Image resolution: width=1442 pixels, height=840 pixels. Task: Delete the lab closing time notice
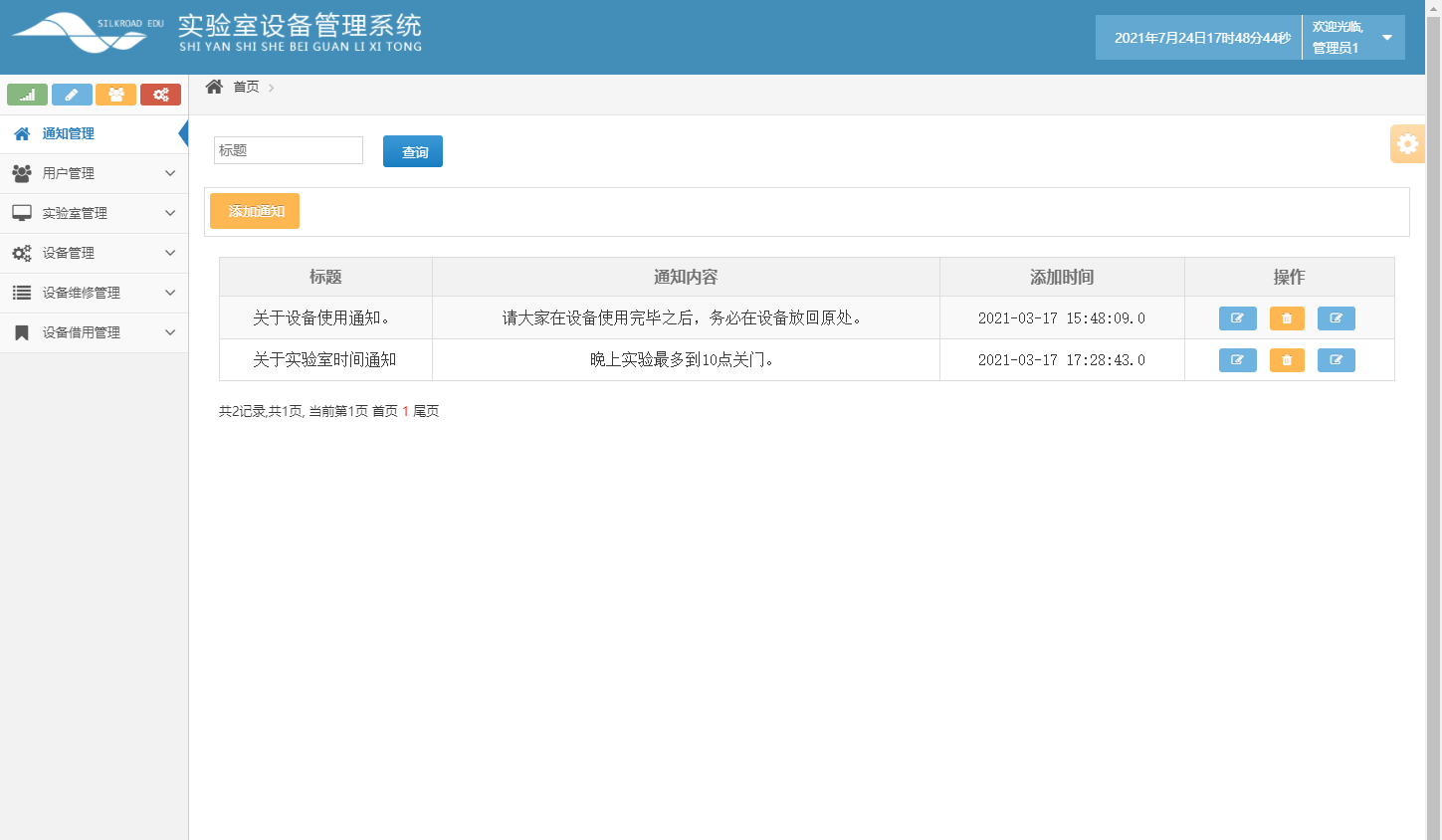pos(1286,360)
